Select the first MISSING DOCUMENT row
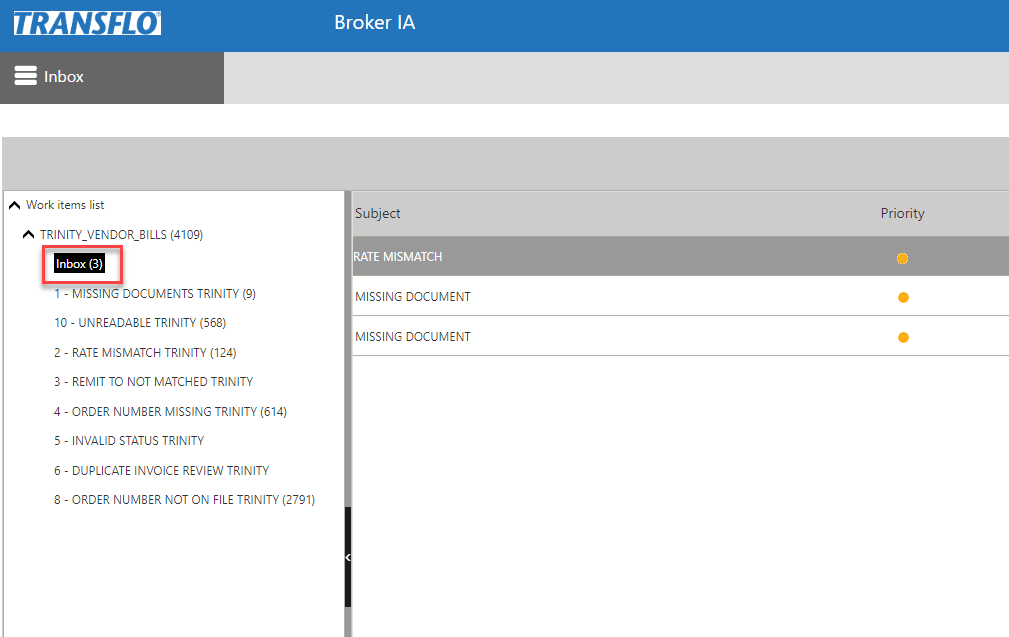Viewport: 1009px width, 637px height. (x=681, y=296)
